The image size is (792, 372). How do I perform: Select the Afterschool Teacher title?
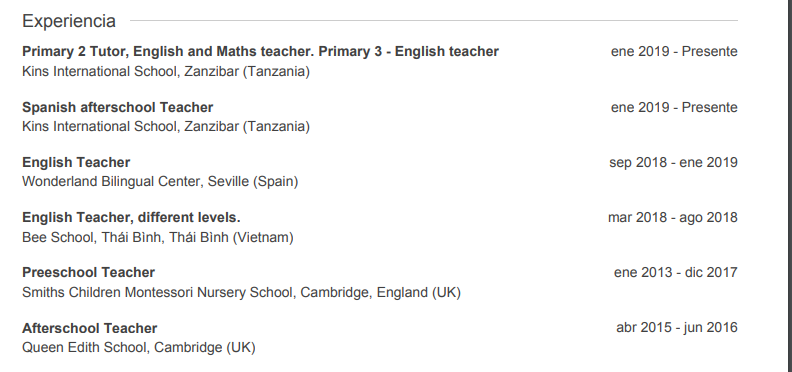89,329
